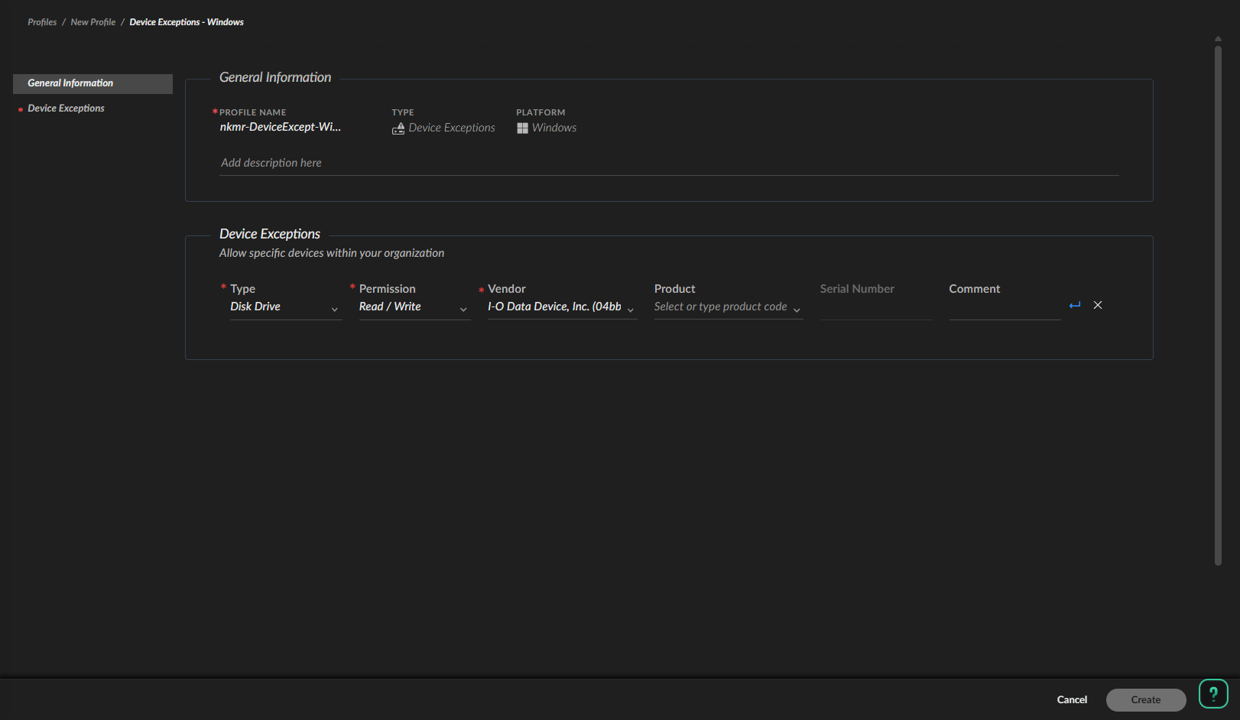Switch to General Information in the sidebar
The height and width of the screenshot is (720, 1240).
click(x=92, y=84)
